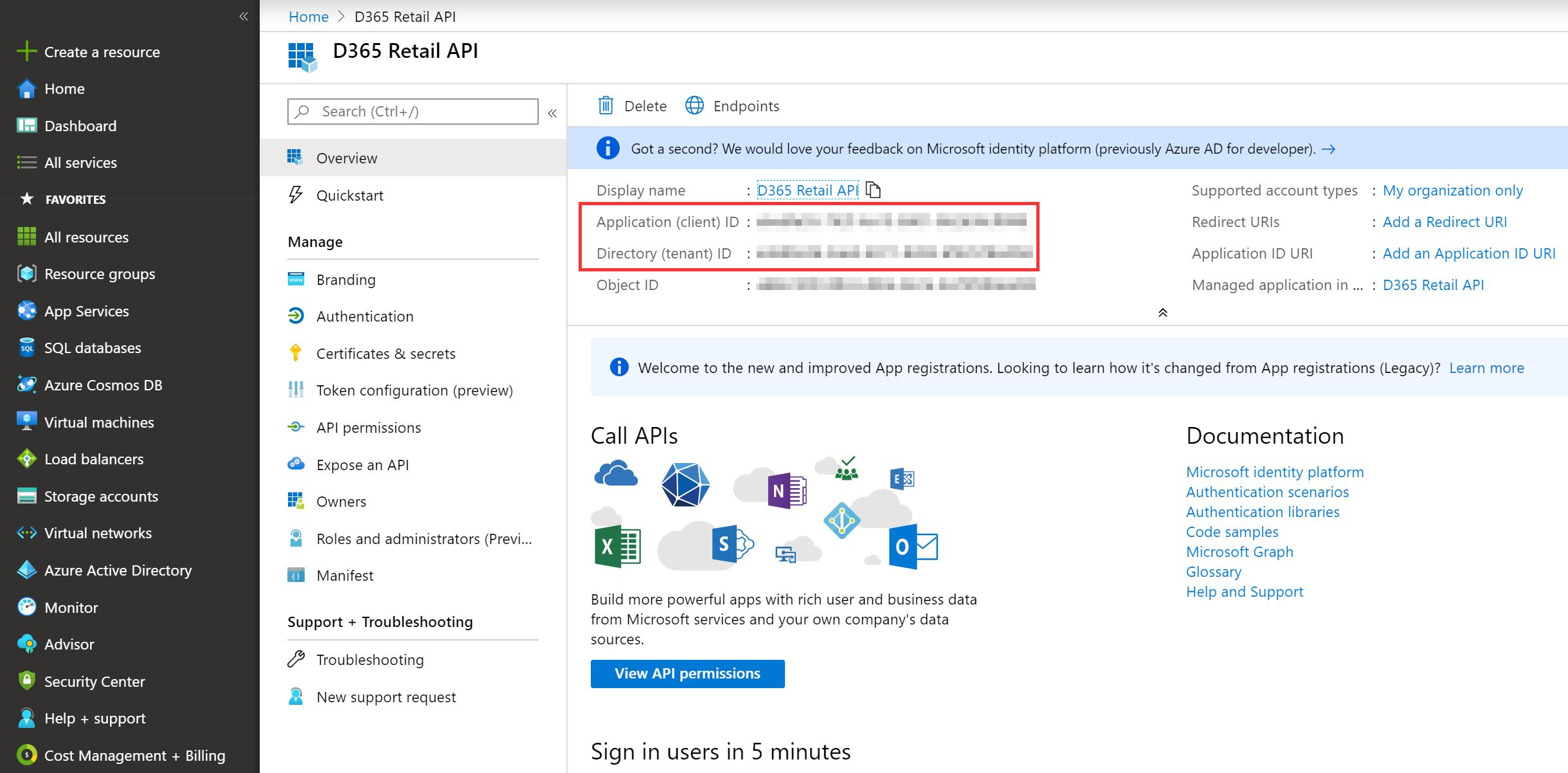The image size is (1568, 773).
Task: Click the View API permissions button
Action: (x=687, y=673)
